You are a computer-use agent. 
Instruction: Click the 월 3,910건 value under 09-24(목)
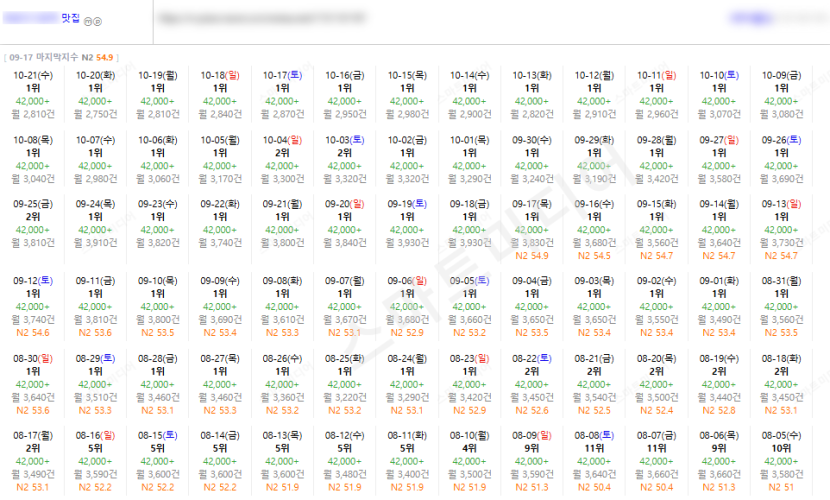pos(95,243)
